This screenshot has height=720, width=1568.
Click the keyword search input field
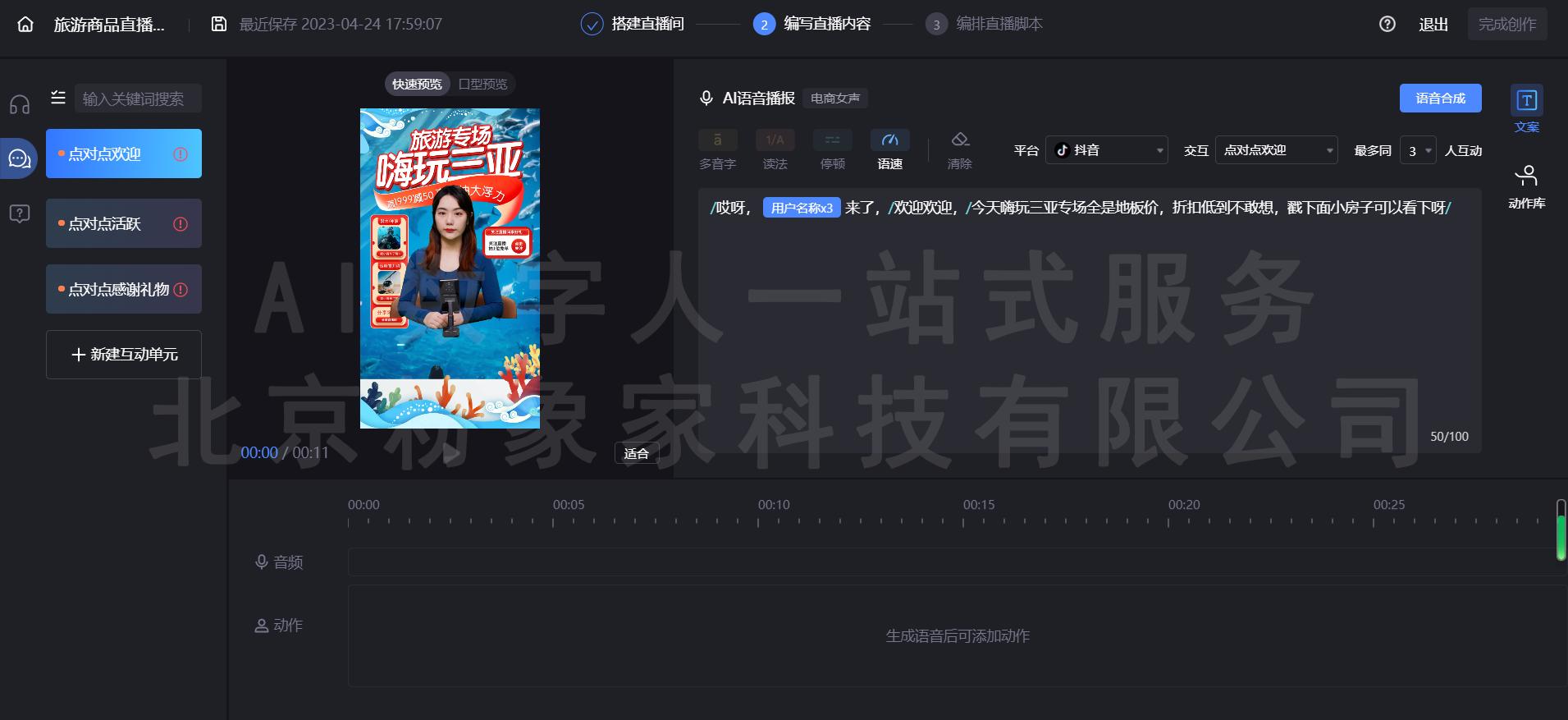point(137,99)
